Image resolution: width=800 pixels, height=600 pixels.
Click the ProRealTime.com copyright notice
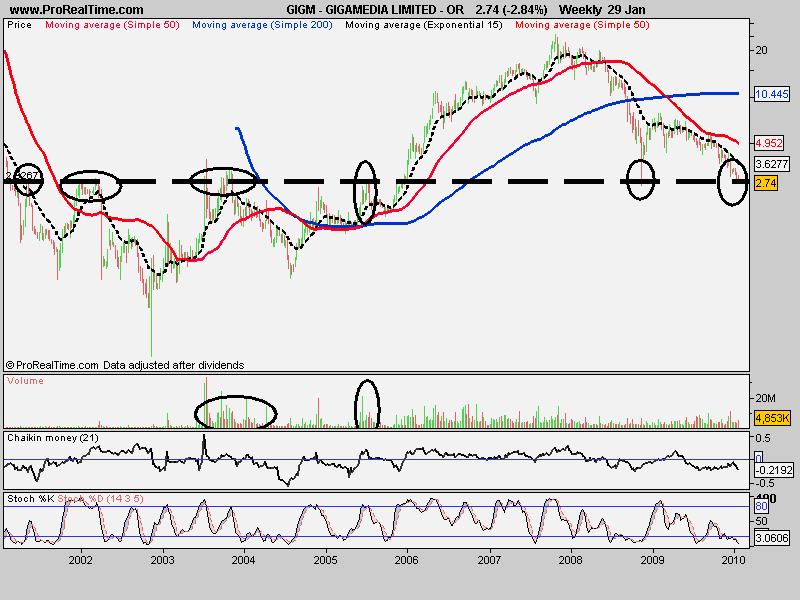(x=125, y=365)
